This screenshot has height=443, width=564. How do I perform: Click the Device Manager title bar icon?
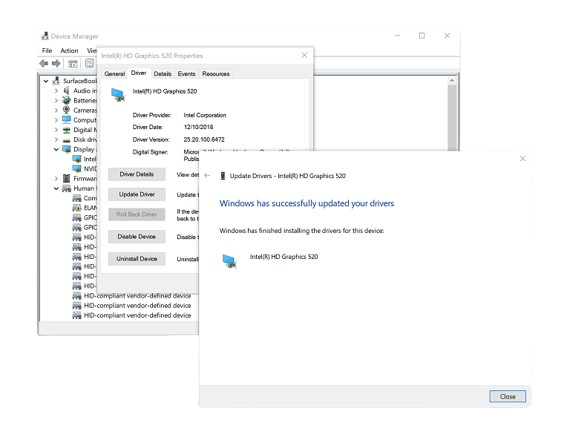45,36
